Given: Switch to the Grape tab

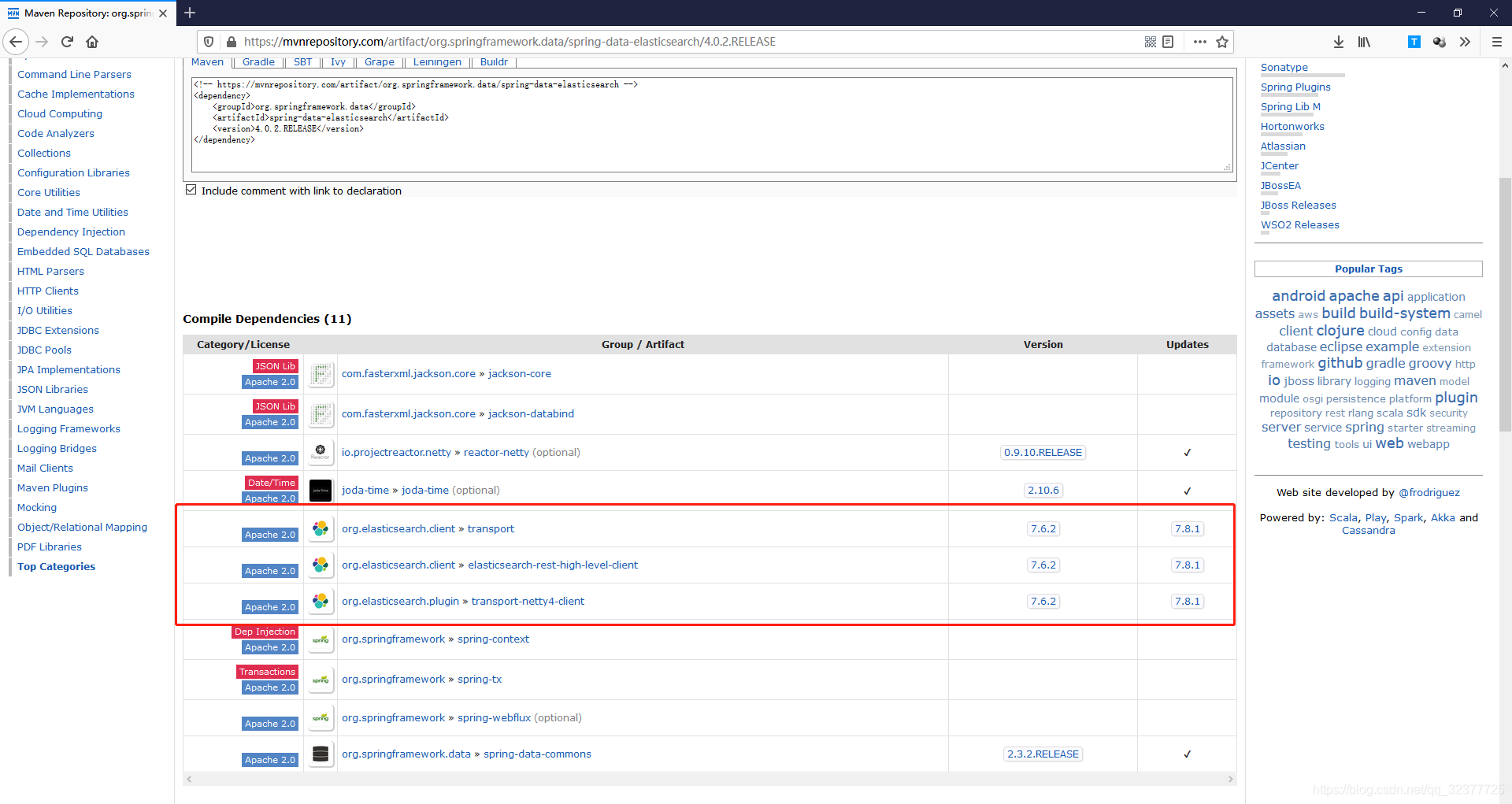Looking at the screenshot, I should (x=380, y=62).
